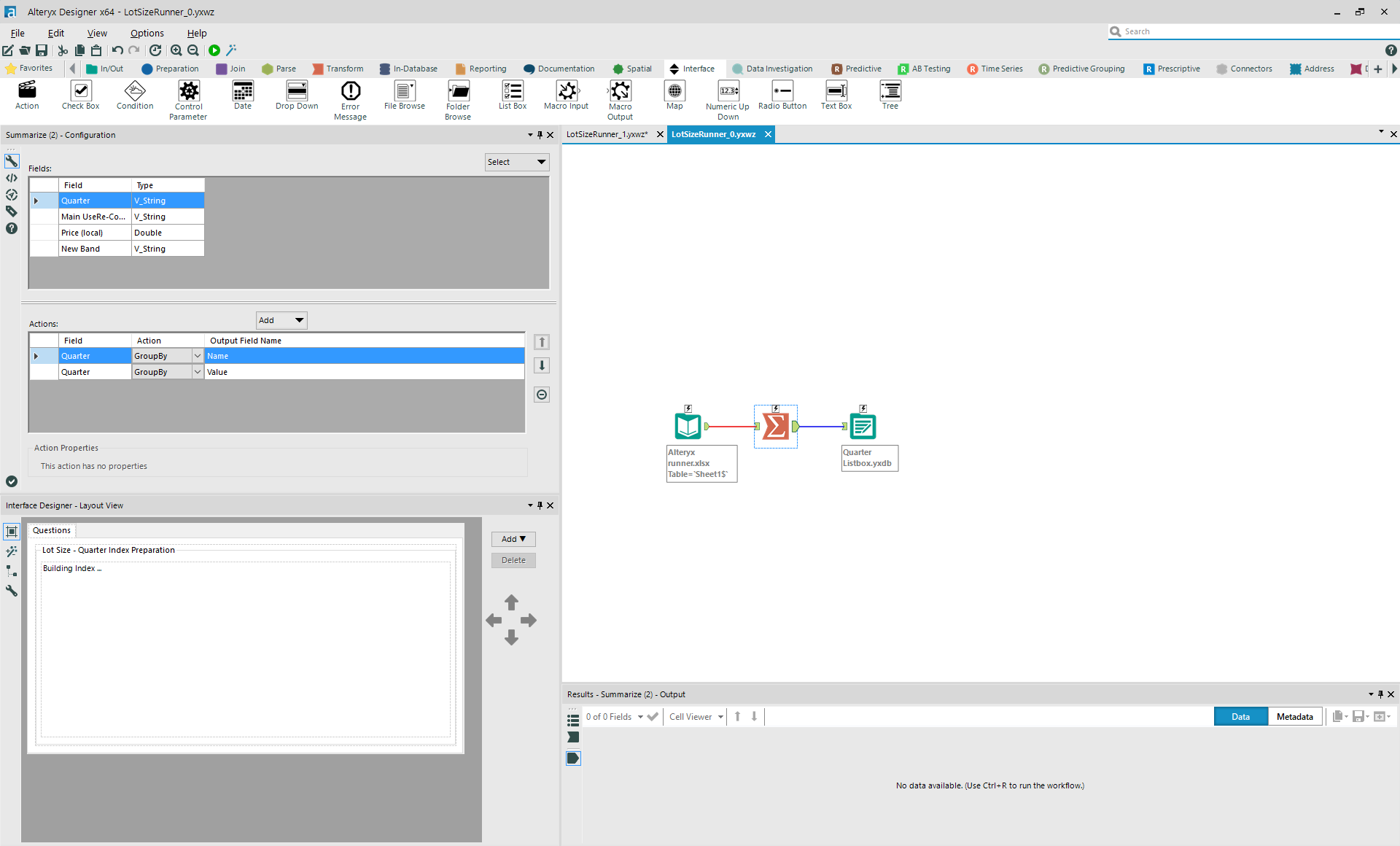
Task: Switch to the LotSizeRunner_1.yxwz tab
Action: click(607, 134)
